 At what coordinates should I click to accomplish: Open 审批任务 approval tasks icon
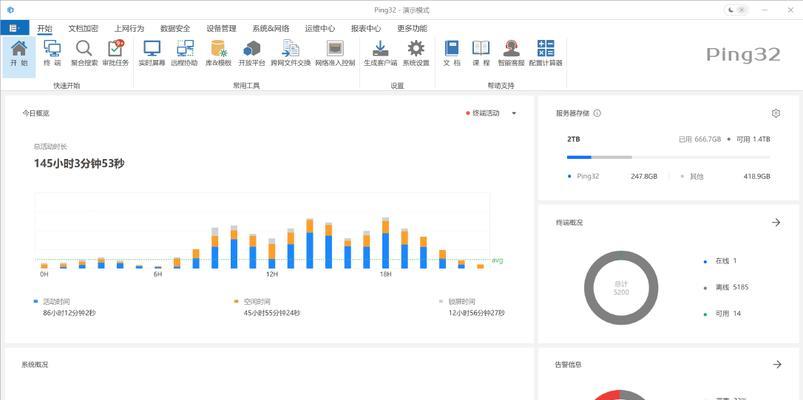(116, 53)
